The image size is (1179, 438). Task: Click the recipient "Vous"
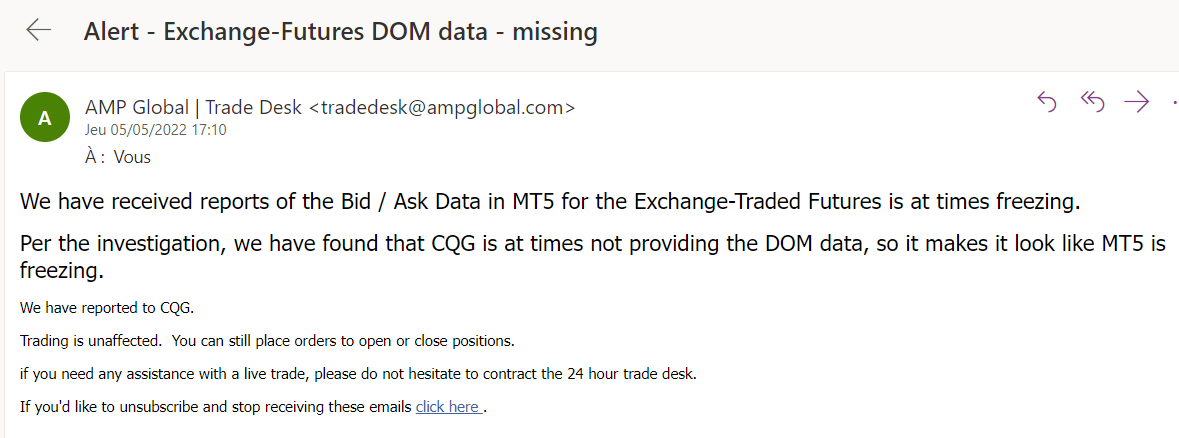pos(132,157)
